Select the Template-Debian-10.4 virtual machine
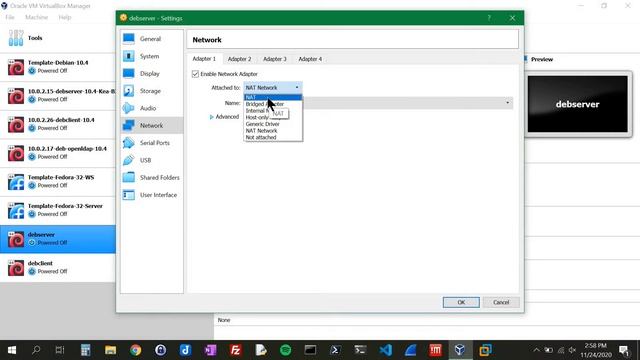 [58, 67]
